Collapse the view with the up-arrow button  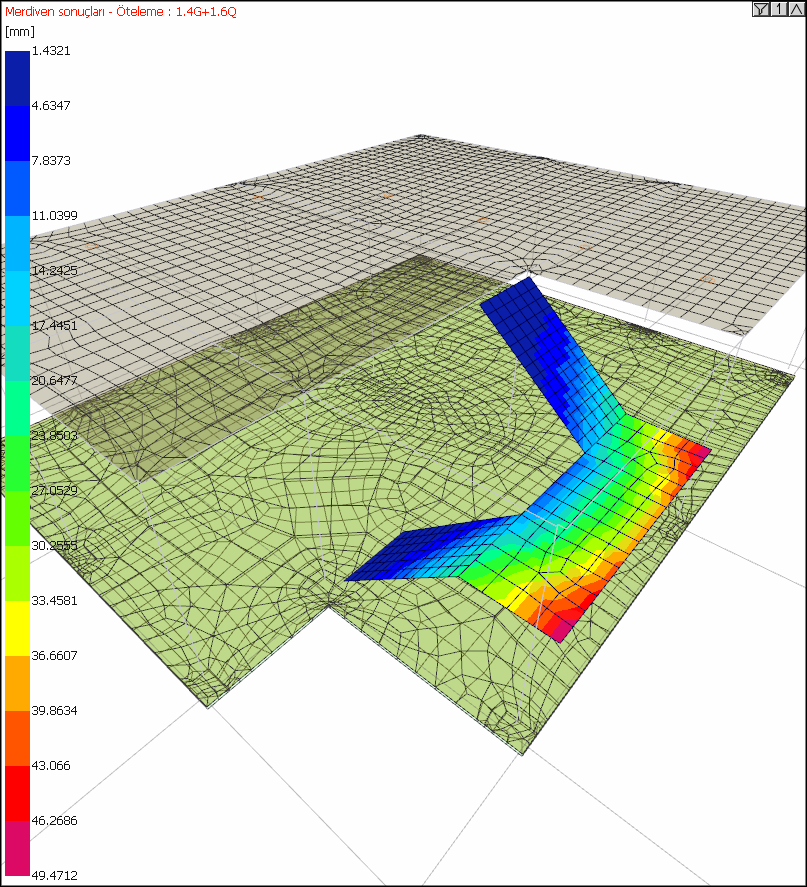point(795,9)
